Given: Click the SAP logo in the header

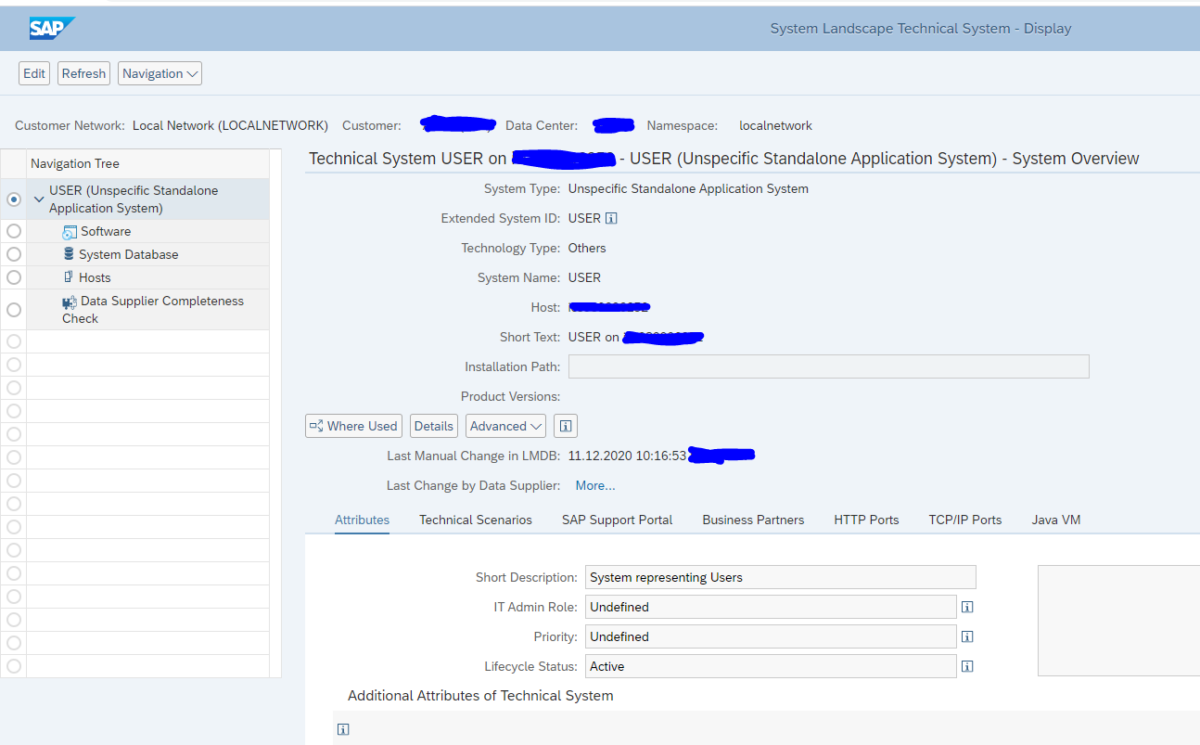Looking at the screenshot, I should click(x=52, y=27).
